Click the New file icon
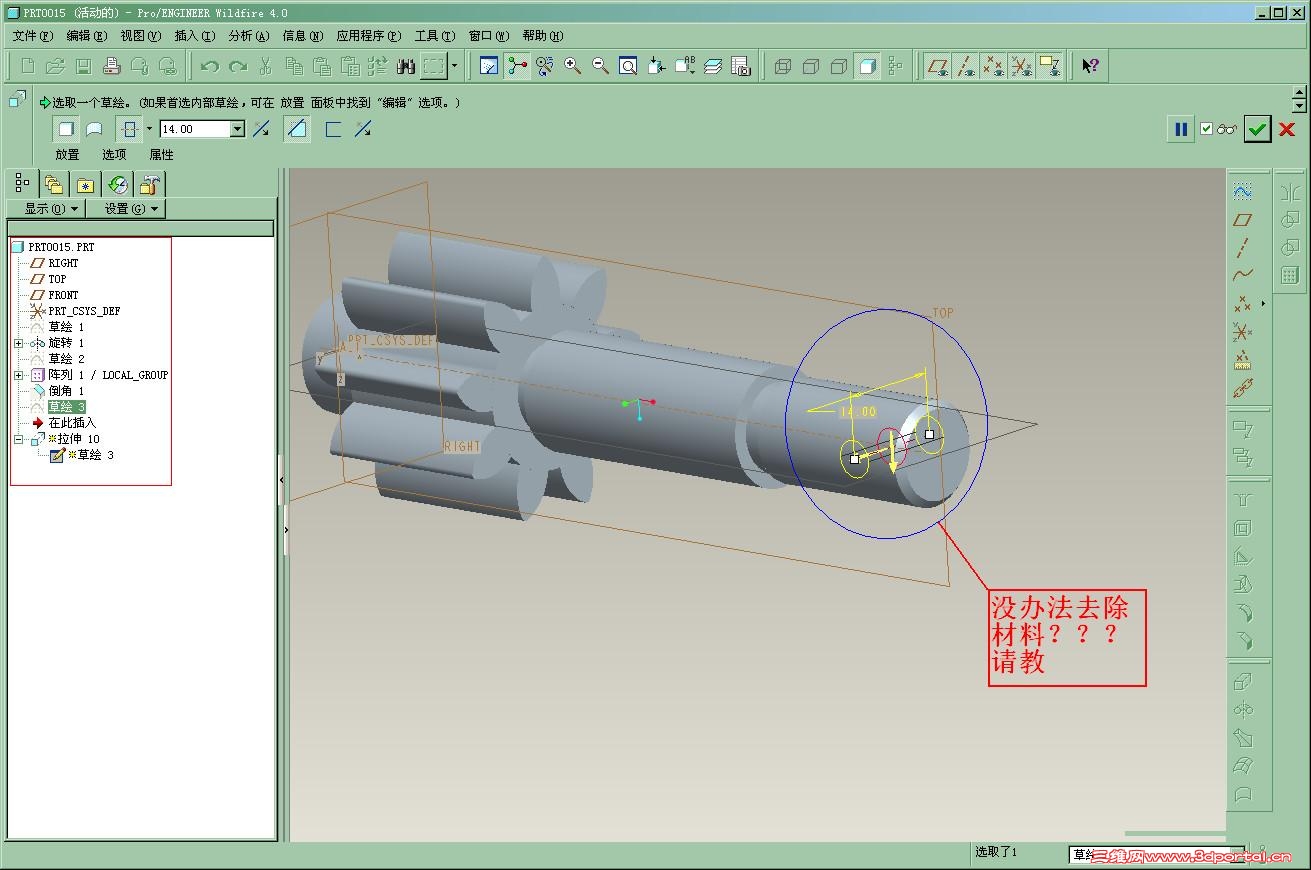The height and width of the screenshot is (870, 1311). [x=28, y=66]
